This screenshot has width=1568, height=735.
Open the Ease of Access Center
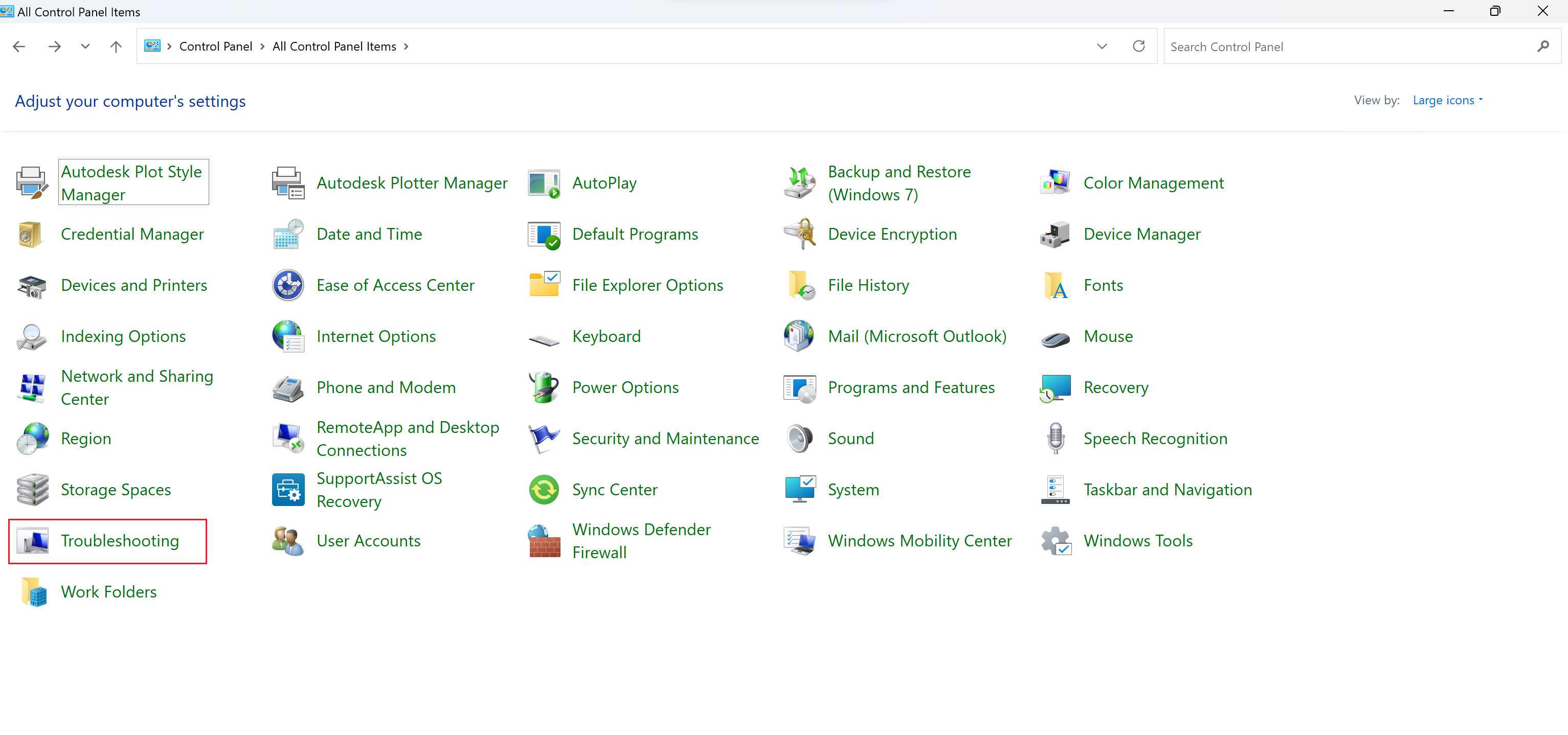click(x=395, y=285)
